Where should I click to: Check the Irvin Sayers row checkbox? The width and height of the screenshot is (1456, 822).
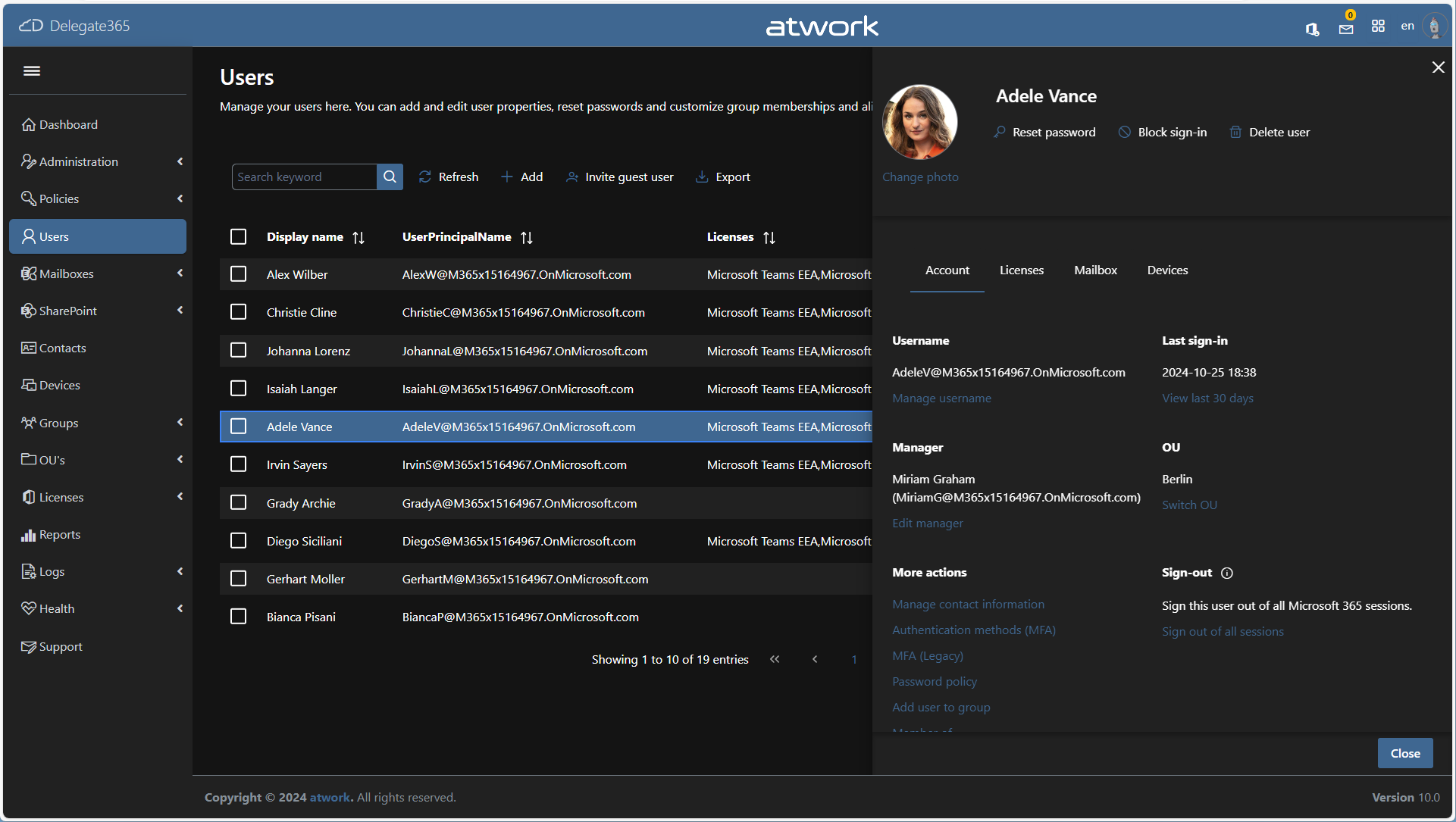238,464
